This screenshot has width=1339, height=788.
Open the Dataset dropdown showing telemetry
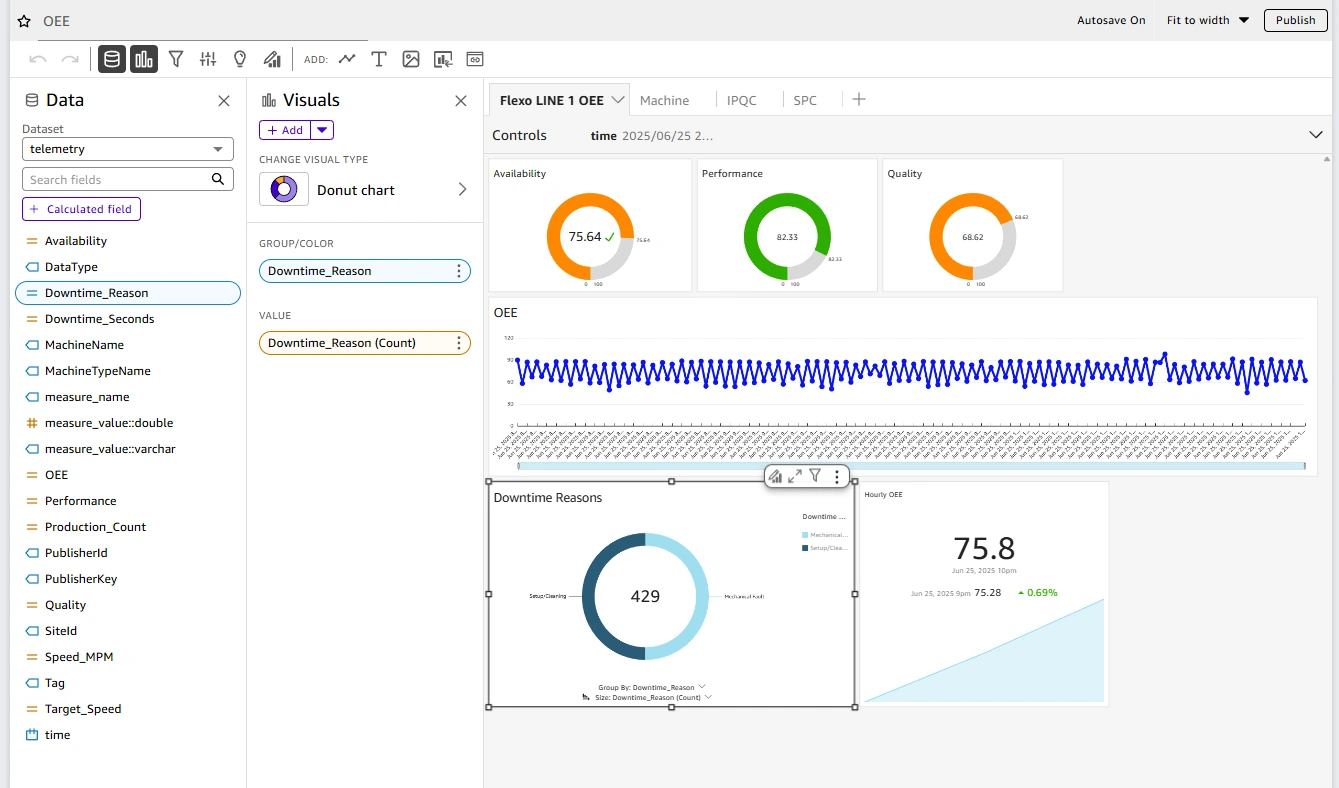[127, 148]
